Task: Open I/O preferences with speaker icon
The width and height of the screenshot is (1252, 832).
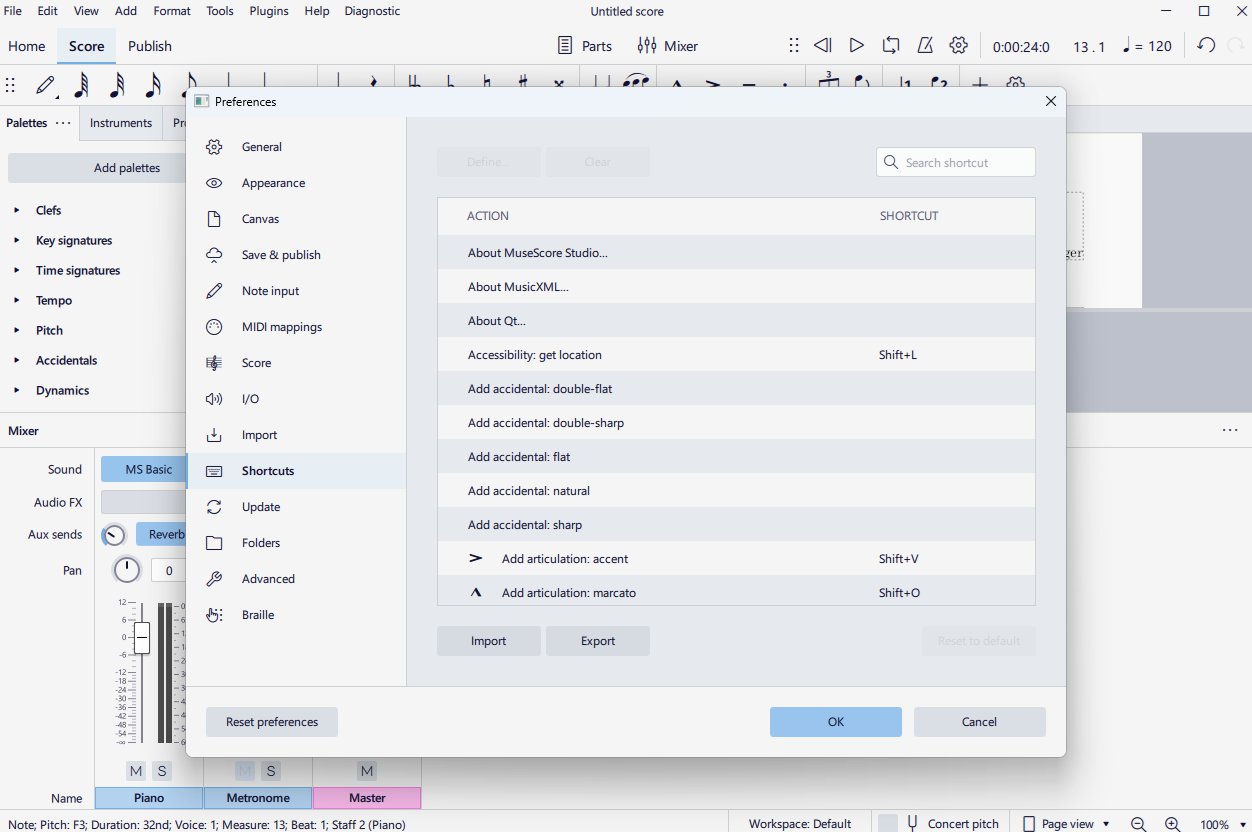Action: click(296, 399)
